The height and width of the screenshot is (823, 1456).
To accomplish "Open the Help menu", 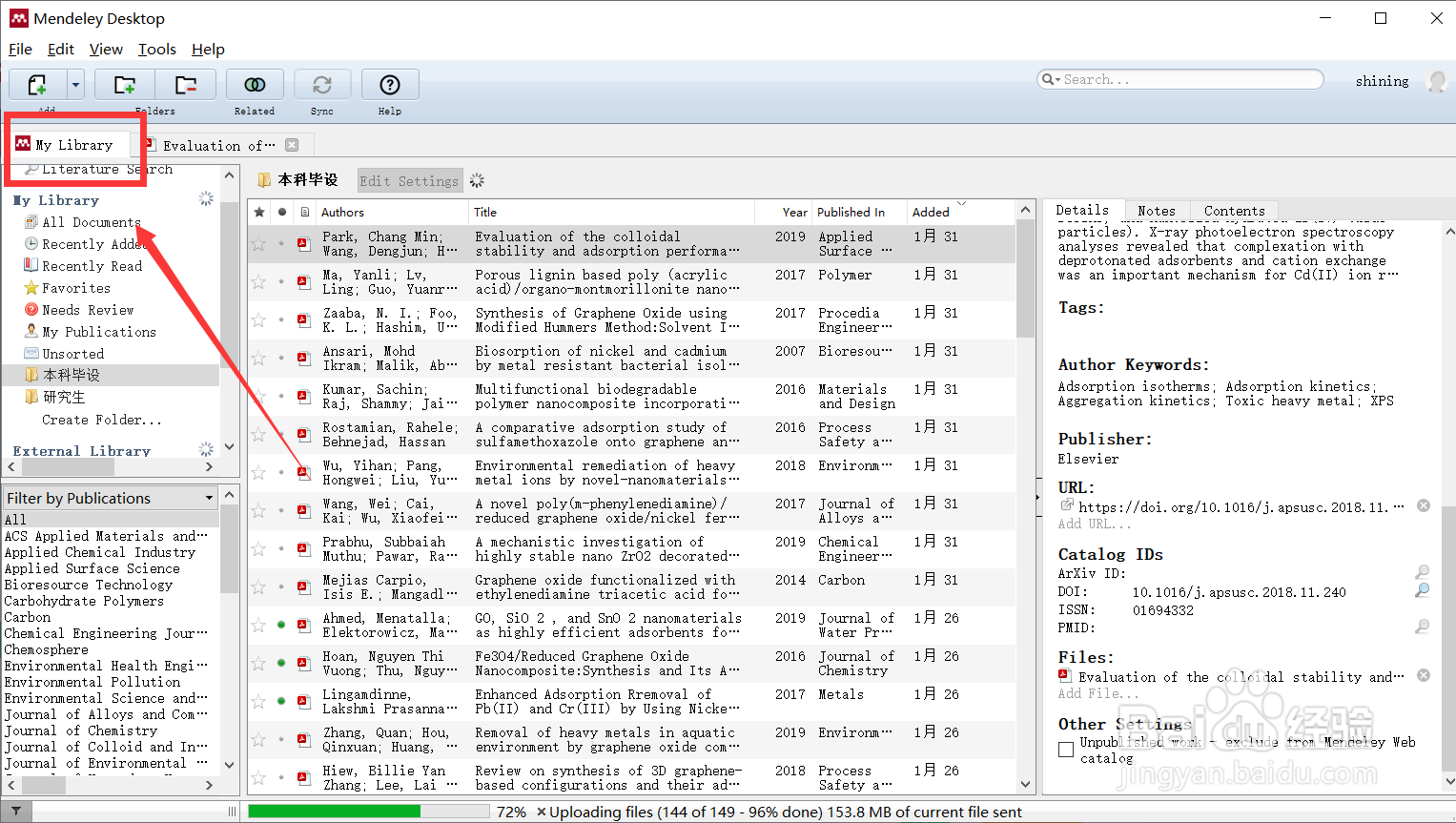I will coord(208,49).
